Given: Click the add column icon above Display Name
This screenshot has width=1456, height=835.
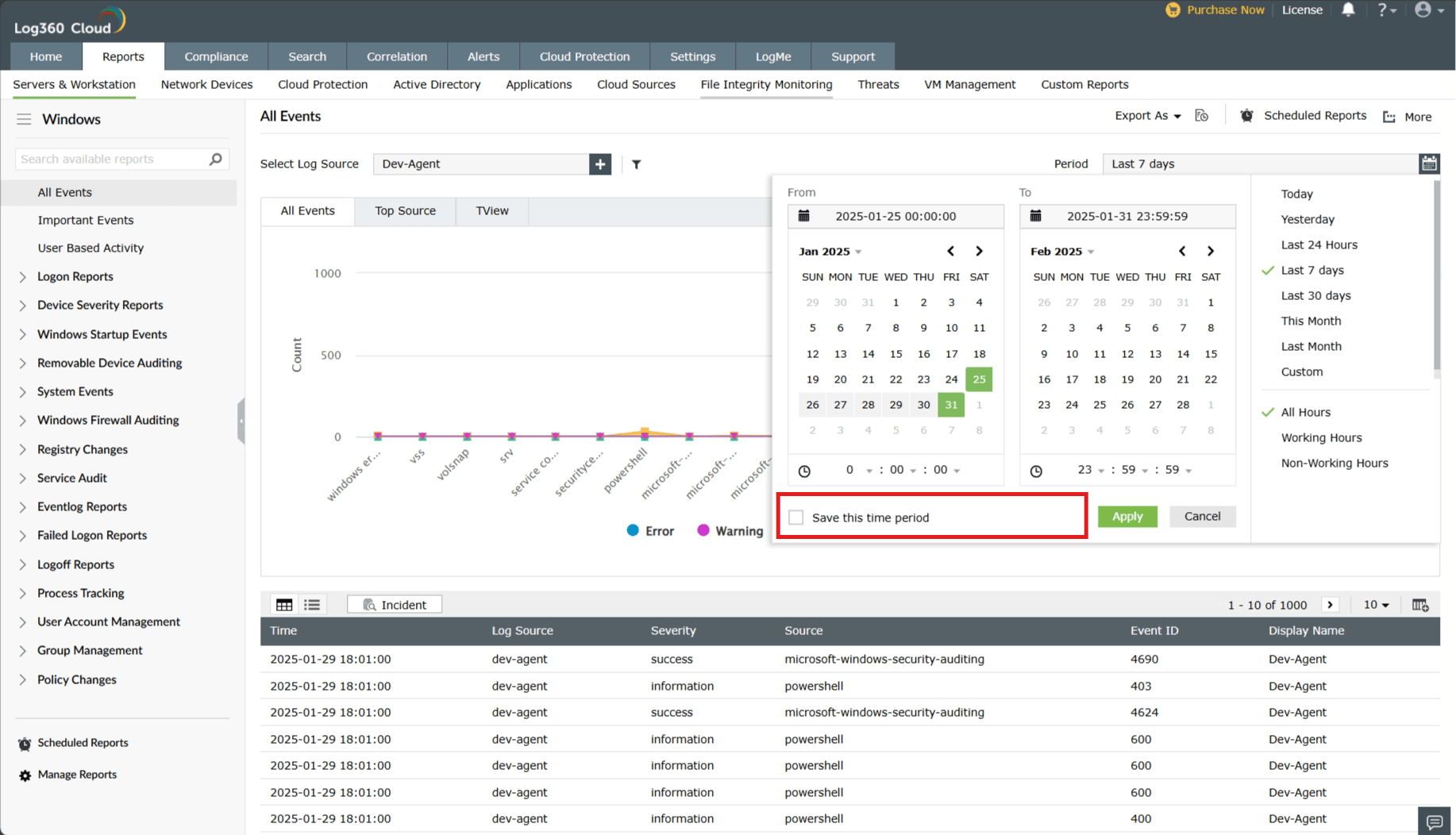Looking at the screenshot, I should click(x=1420, y=604).
